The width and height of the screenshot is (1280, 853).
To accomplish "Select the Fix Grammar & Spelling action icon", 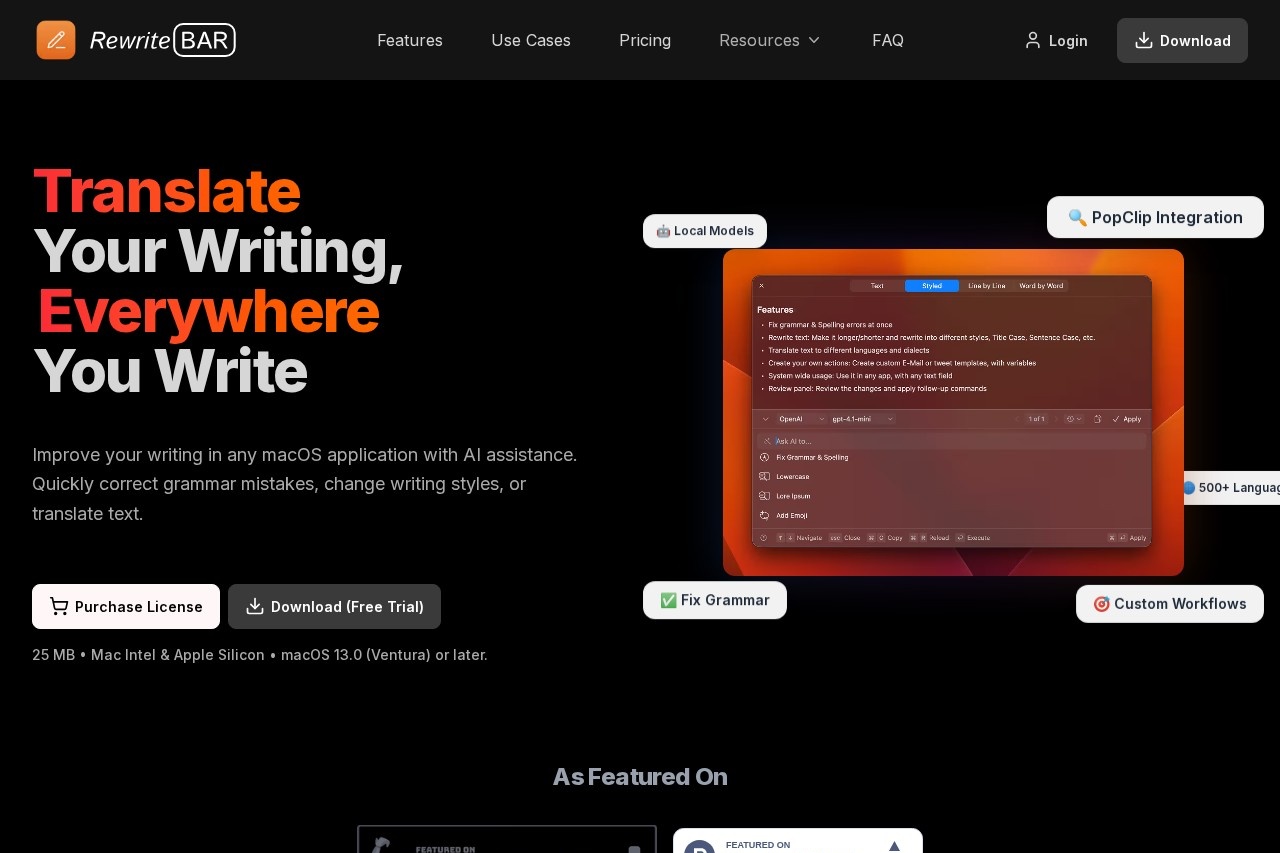I will pos(764,456).
